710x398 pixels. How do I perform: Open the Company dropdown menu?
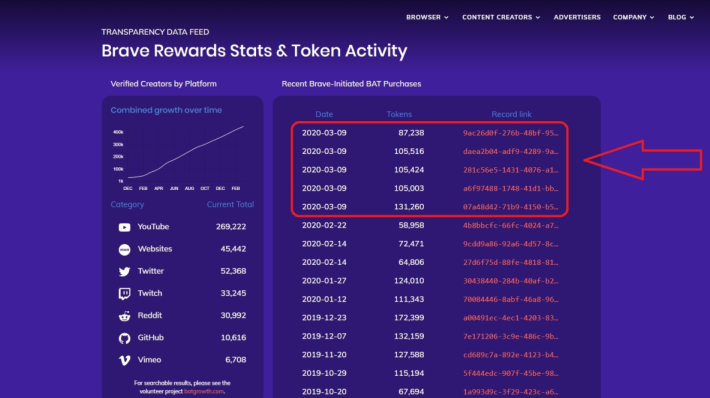pos(633,17)
